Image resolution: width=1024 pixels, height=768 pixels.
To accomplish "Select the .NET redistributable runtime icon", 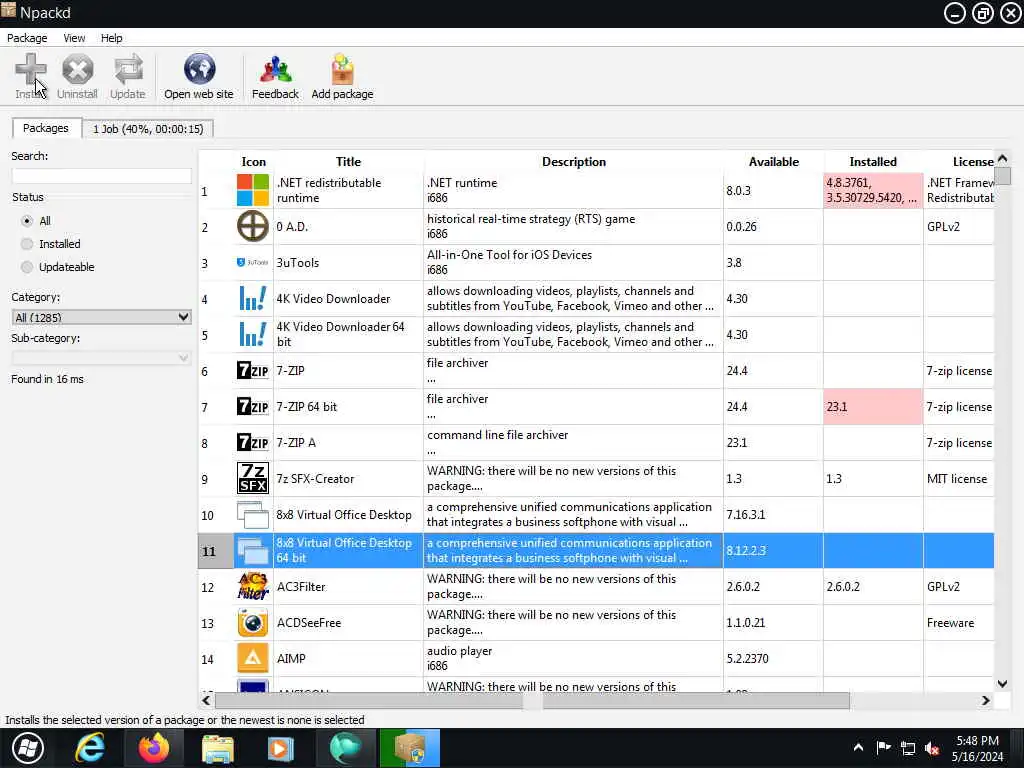I will coord(253,191).
